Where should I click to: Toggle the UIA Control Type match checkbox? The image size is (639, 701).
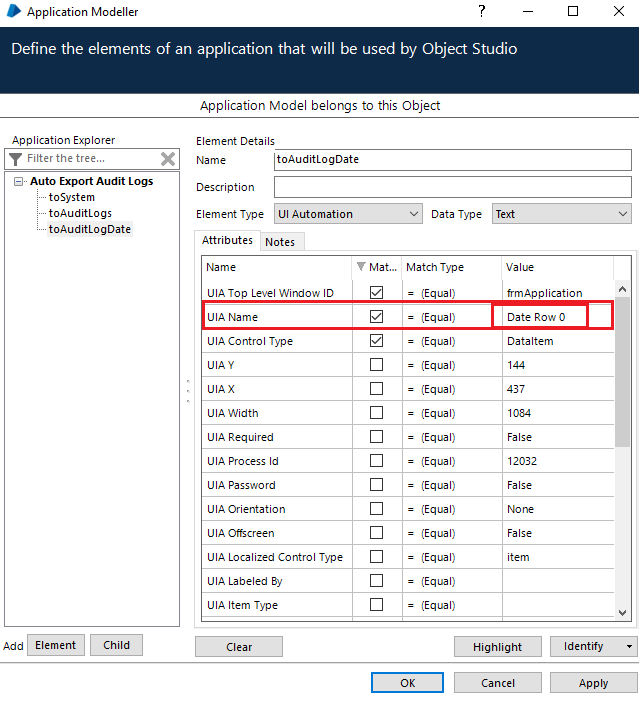pos(376,341)
